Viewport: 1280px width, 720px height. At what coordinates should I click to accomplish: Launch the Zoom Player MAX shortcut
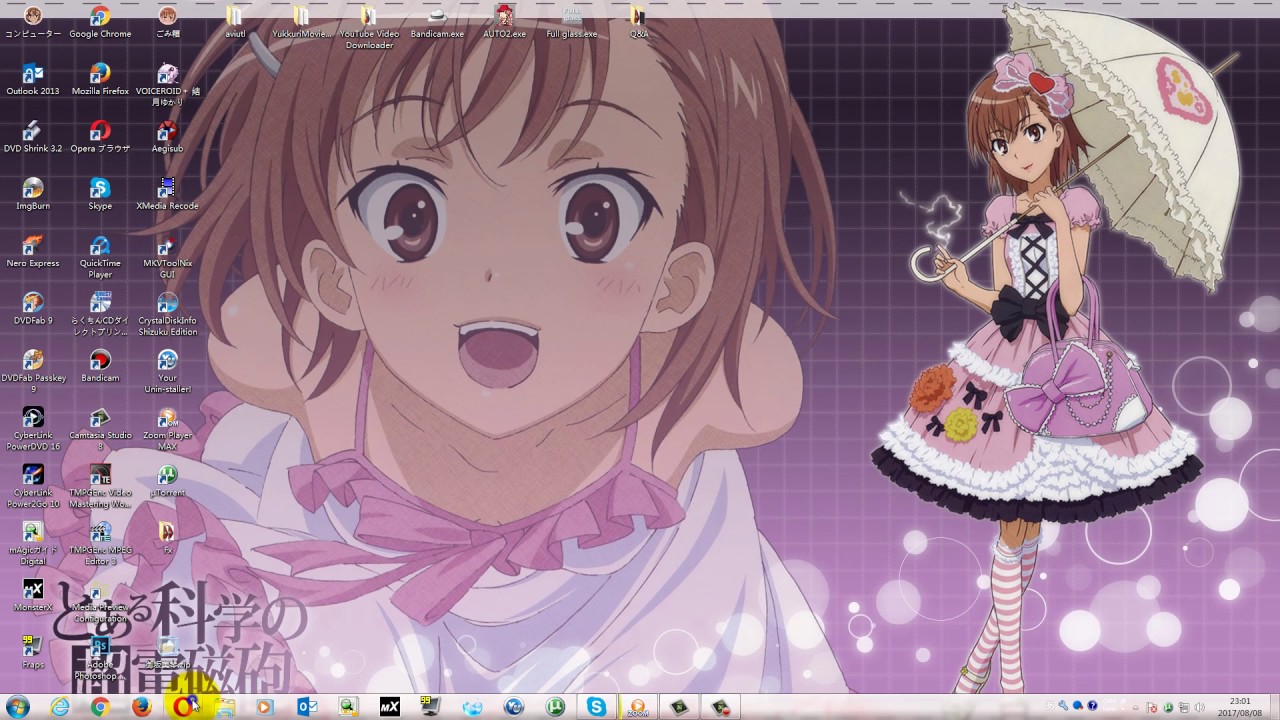tap(168, 429)
